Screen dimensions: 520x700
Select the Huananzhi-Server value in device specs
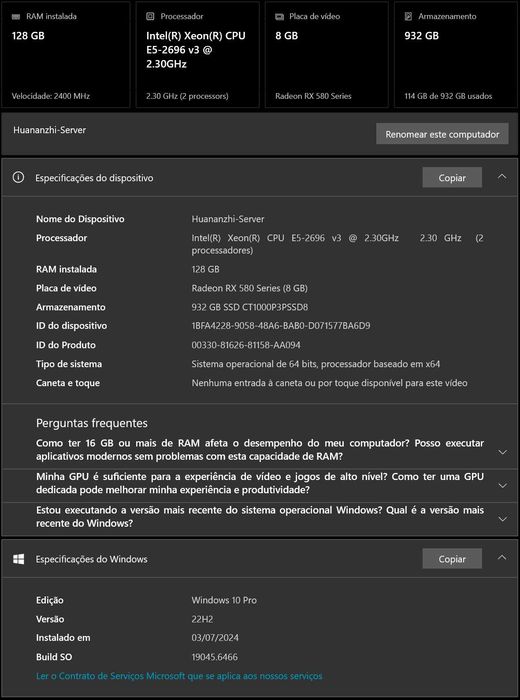click(228, 219)
